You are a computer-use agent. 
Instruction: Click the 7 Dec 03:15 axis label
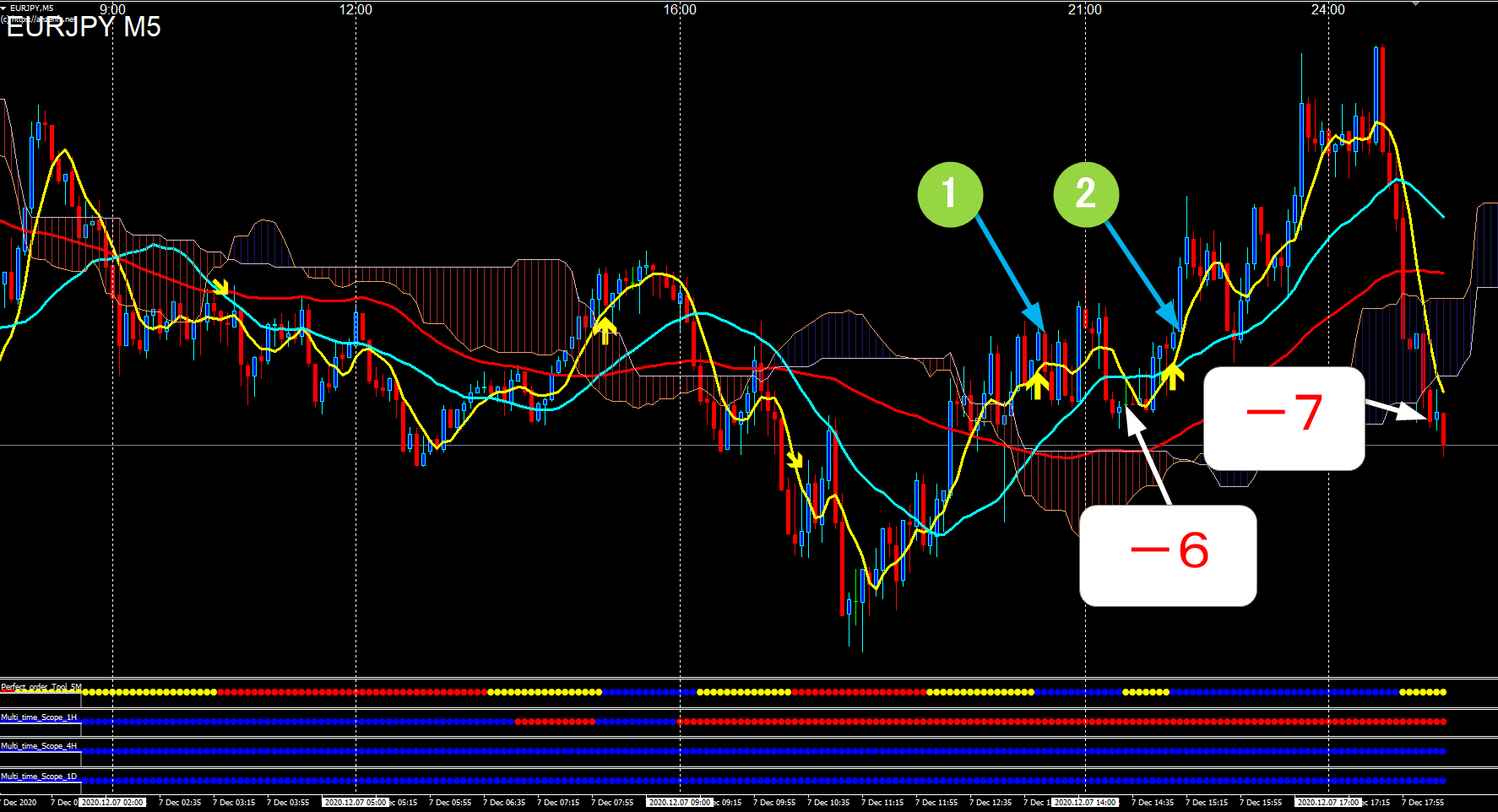coord(234,803)
